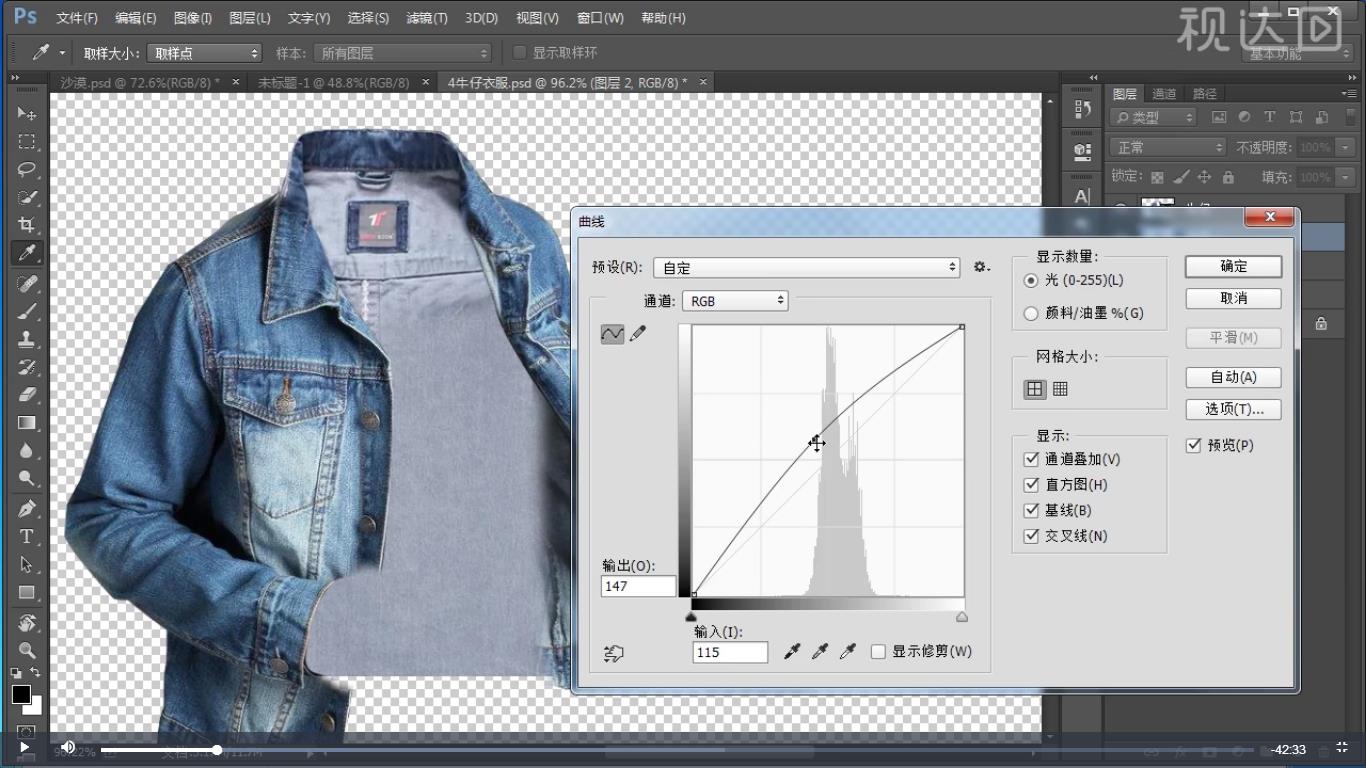
Task: Switch to the 通道 panel tab
Action: point(1163,93)
